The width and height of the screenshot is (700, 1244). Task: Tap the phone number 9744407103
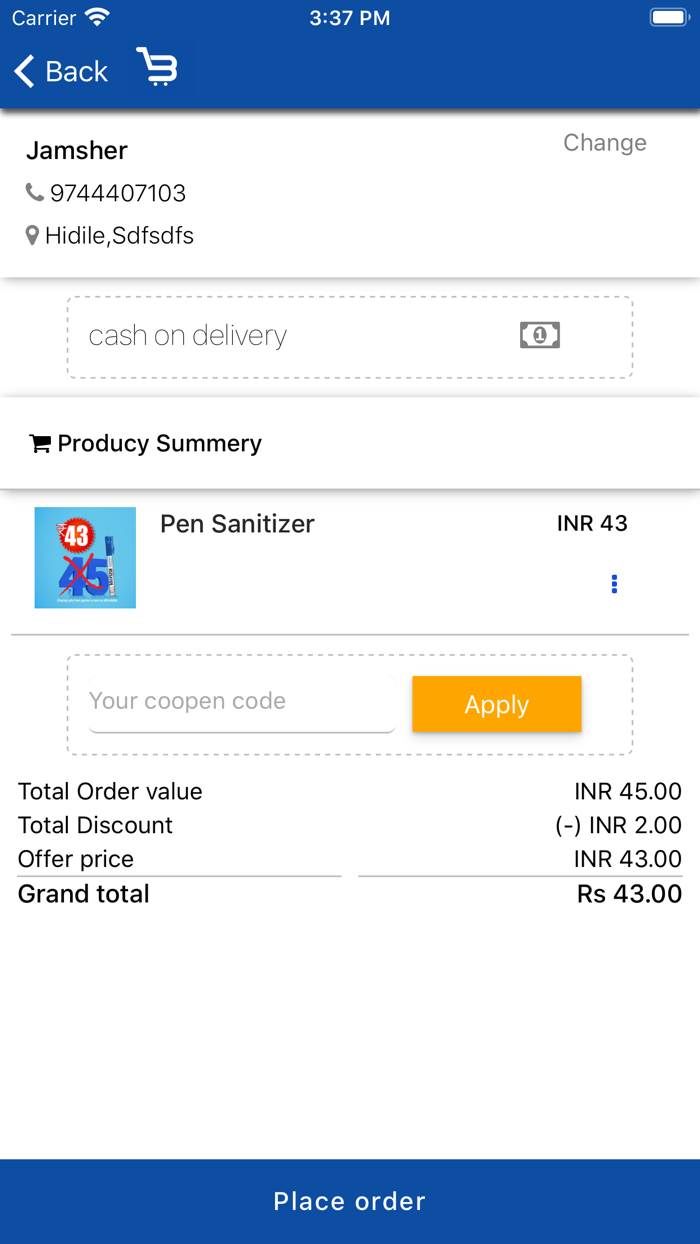(118, 193)
